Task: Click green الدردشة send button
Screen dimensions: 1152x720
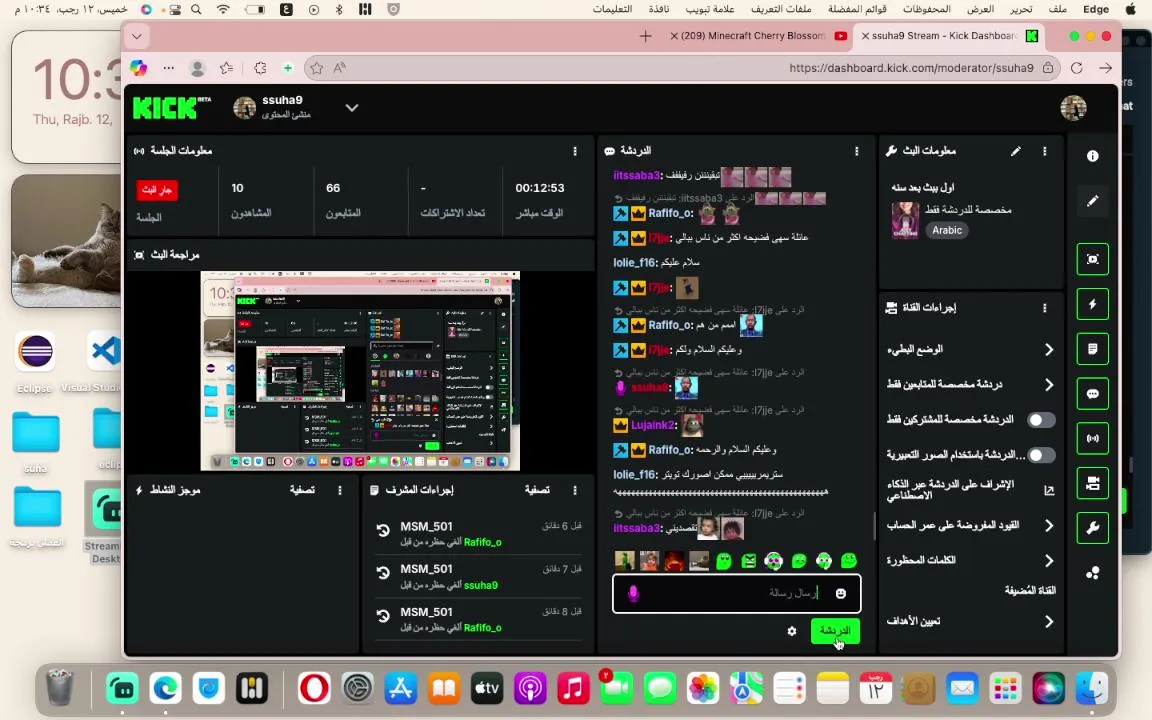Action: 835,631
